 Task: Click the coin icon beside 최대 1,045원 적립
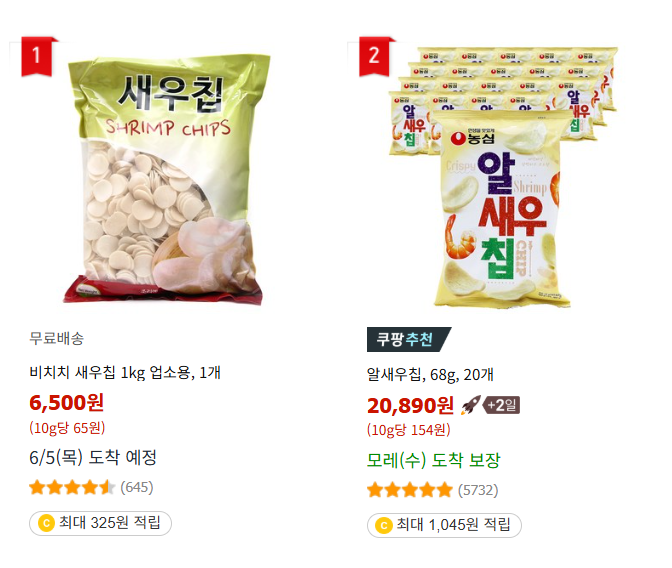(x=384, y=526)
